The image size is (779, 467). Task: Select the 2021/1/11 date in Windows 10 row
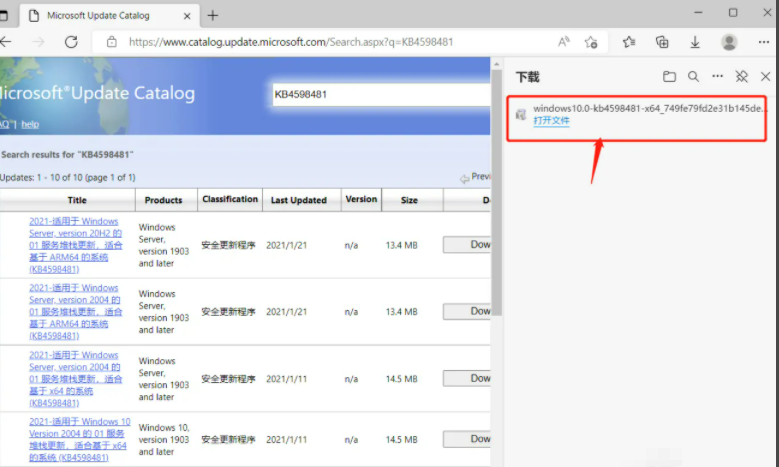[x=286, y=440]
